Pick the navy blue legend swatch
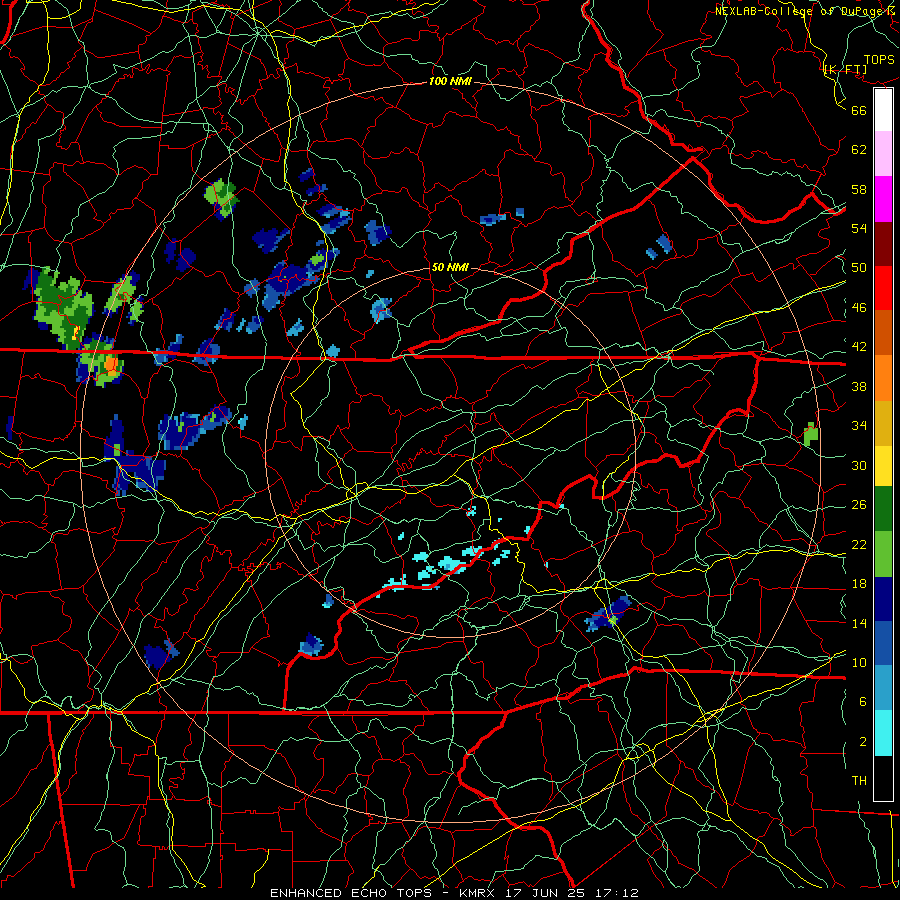Image resolution: width=900 pixels, height=900 pixels. tap(883, 599)
